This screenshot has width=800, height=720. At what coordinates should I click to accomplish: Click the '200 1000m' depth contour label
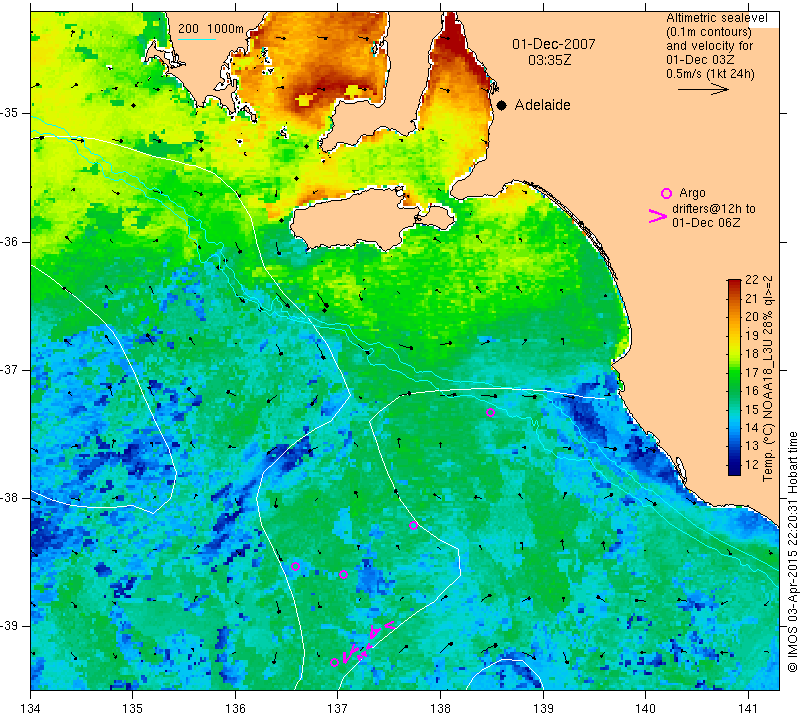211,29
